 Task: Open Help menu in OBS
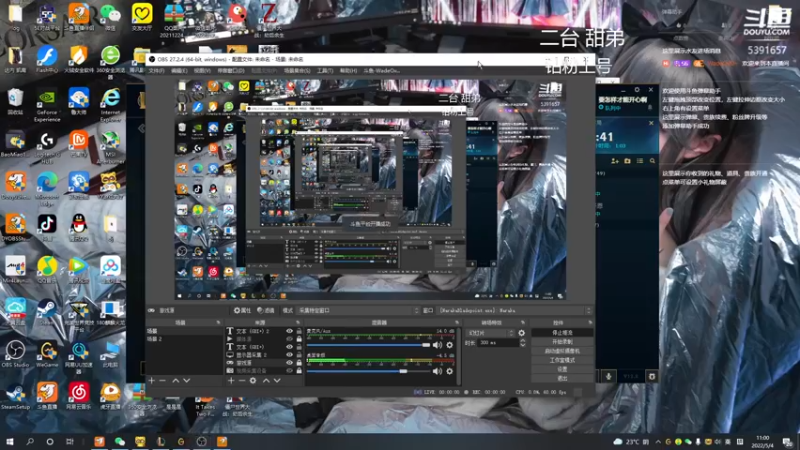pos(348,71)
